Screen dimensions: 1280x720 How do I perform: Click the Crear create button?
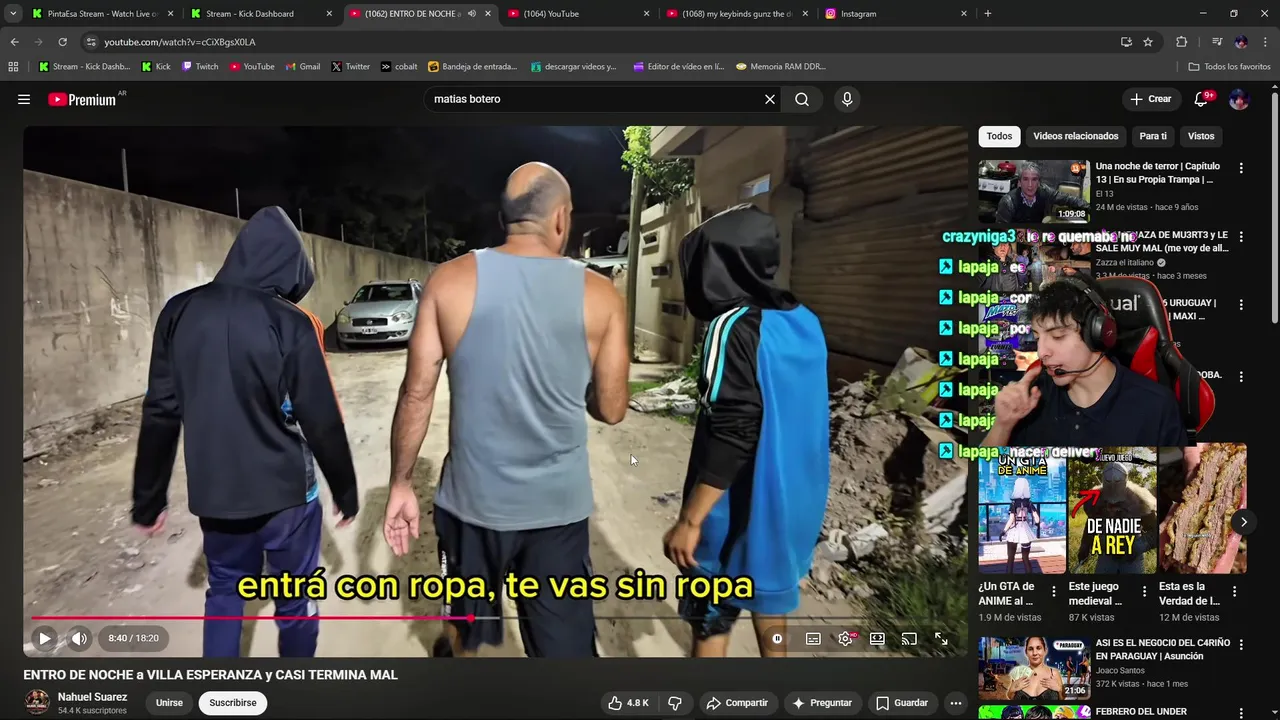coord(1151,99)
